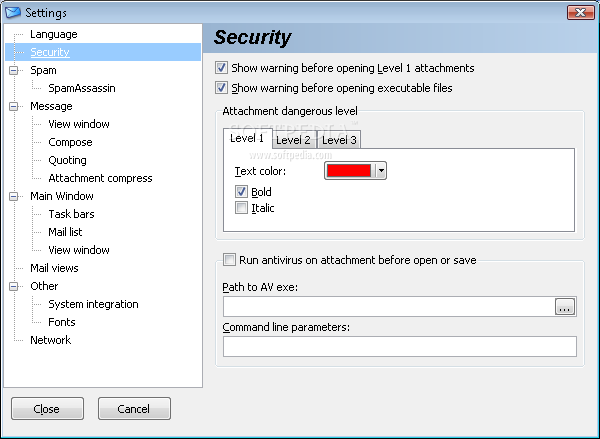Open the Text color dropdown arrow
Image resolution: width=600 pixels, height=439 pixels.
click(381, 171)
